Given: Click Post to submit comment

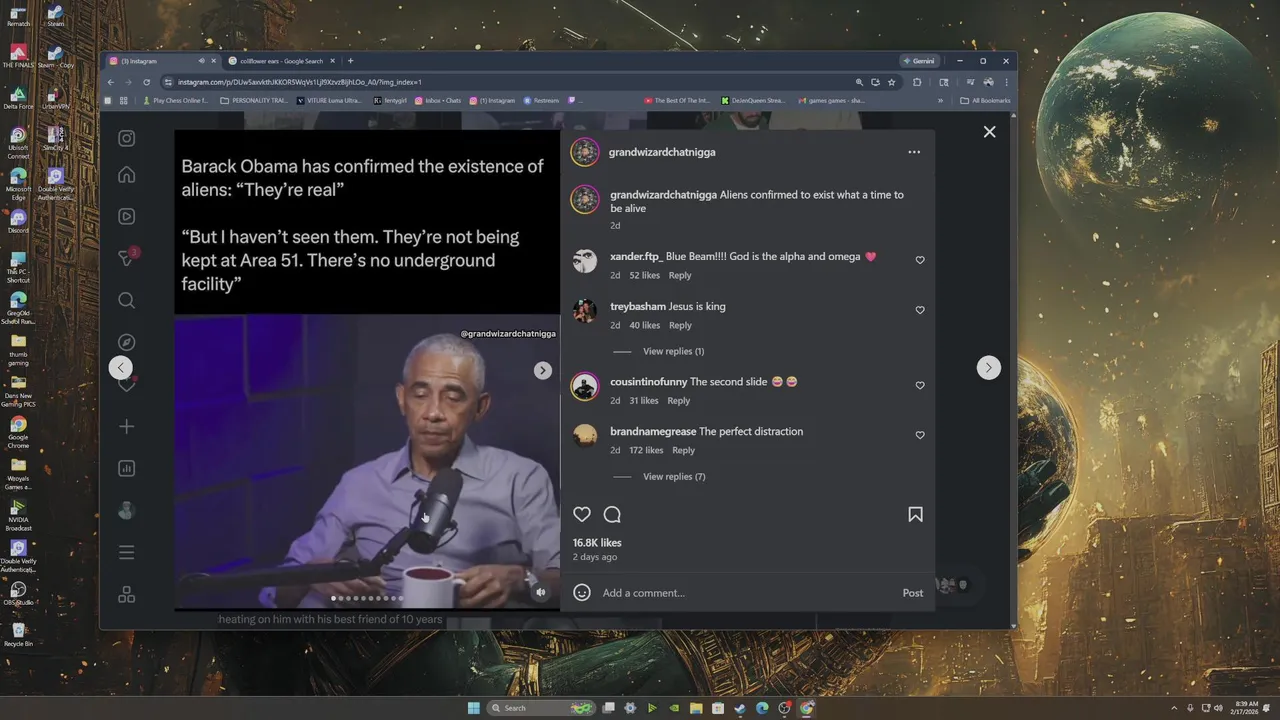Looking at the screenshot, I should (913, 593).
